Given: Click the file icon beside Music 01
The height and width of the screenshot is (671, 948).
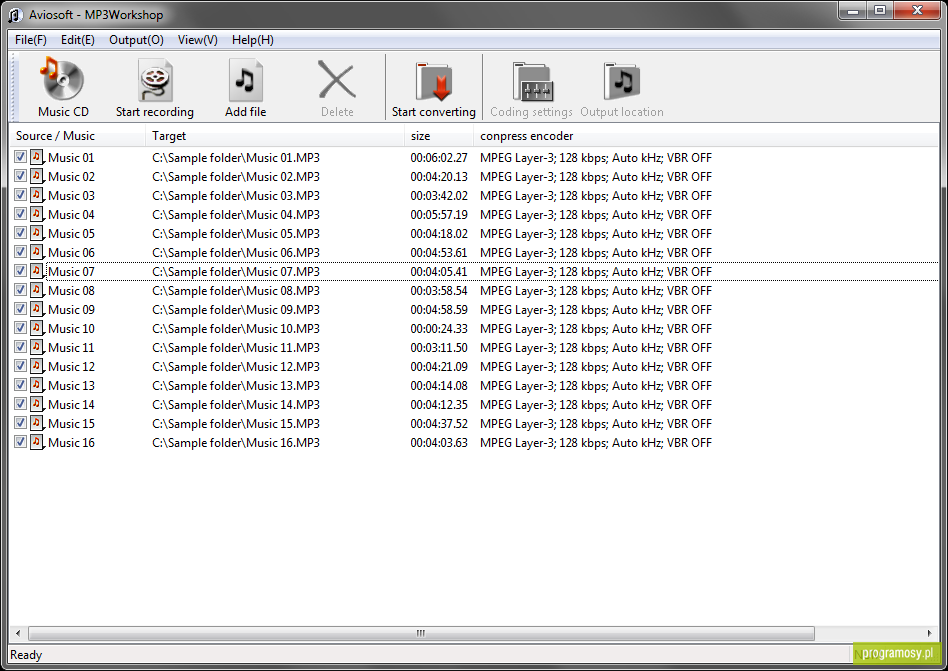Looking at the screenshot, I should coord(37,157).
